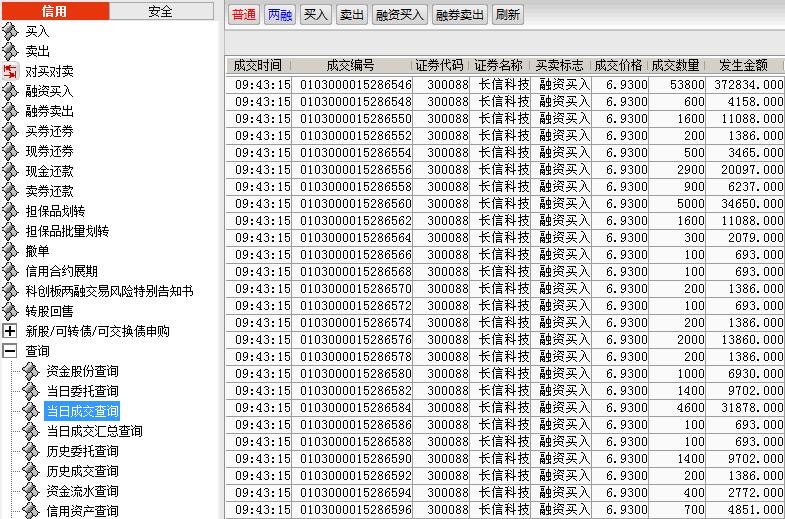Viewport: 785px width, 519px height.
Task: Select the 对买对卖 sidebar entry
Action: pyautogui.click(x=50, y=71)
